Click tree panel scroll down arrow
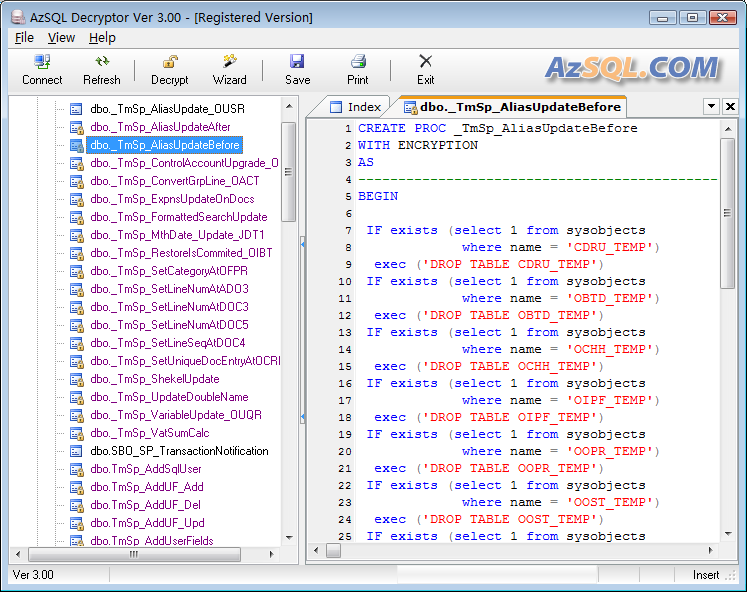 coord(289,538)
